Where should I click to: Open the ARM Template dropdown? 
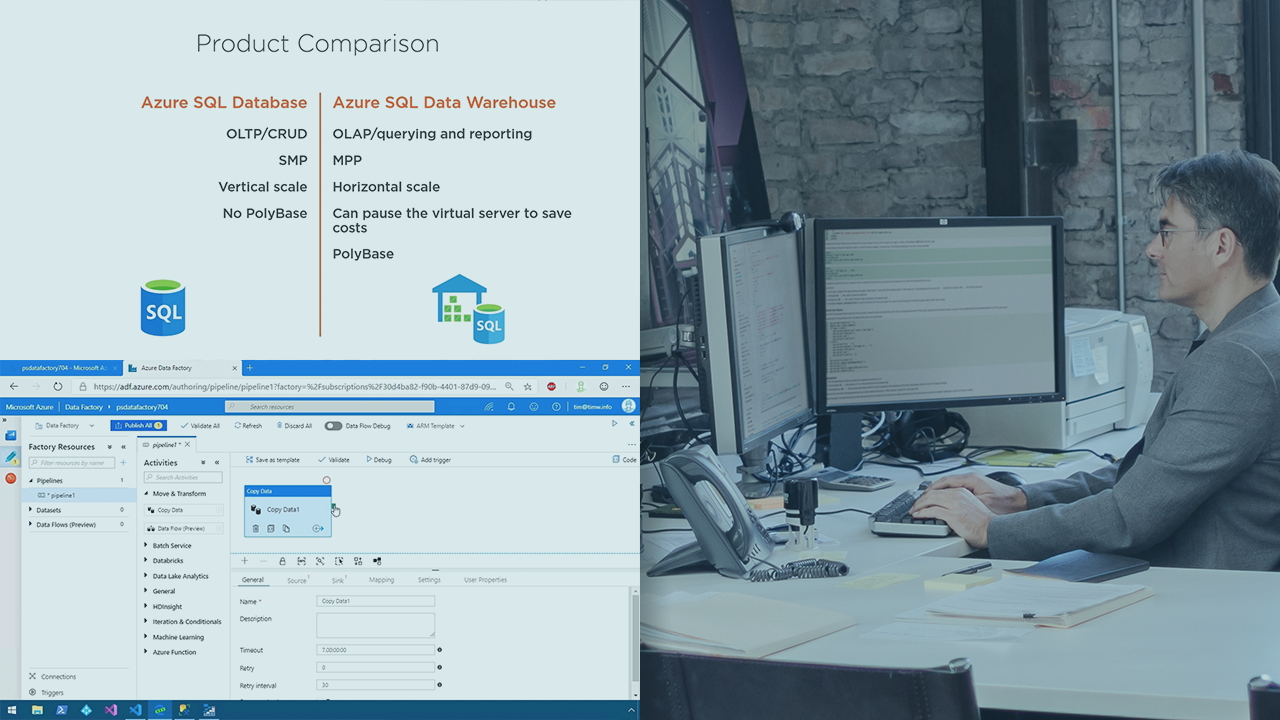[434, 426]
